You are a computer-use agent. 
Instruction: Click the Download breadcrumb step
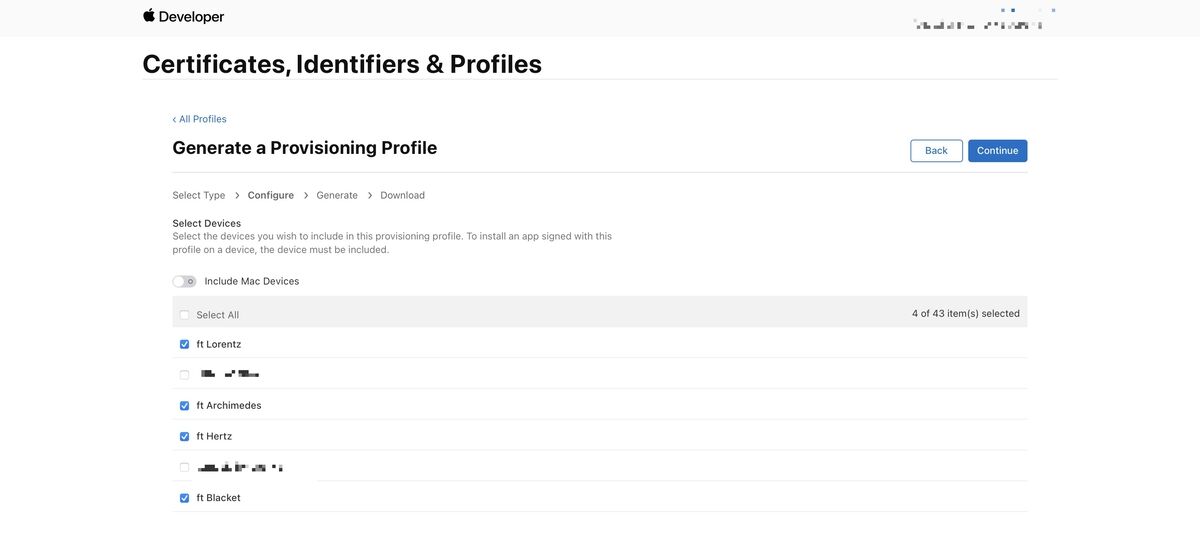tap(403, 195)
